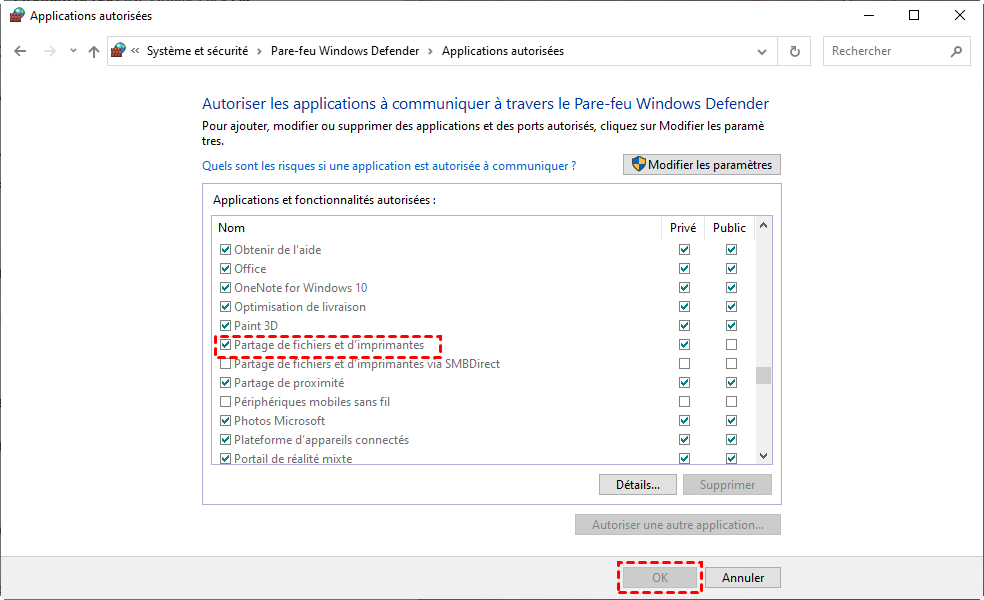Click the window title firewall icon

[x=17, y=15]
